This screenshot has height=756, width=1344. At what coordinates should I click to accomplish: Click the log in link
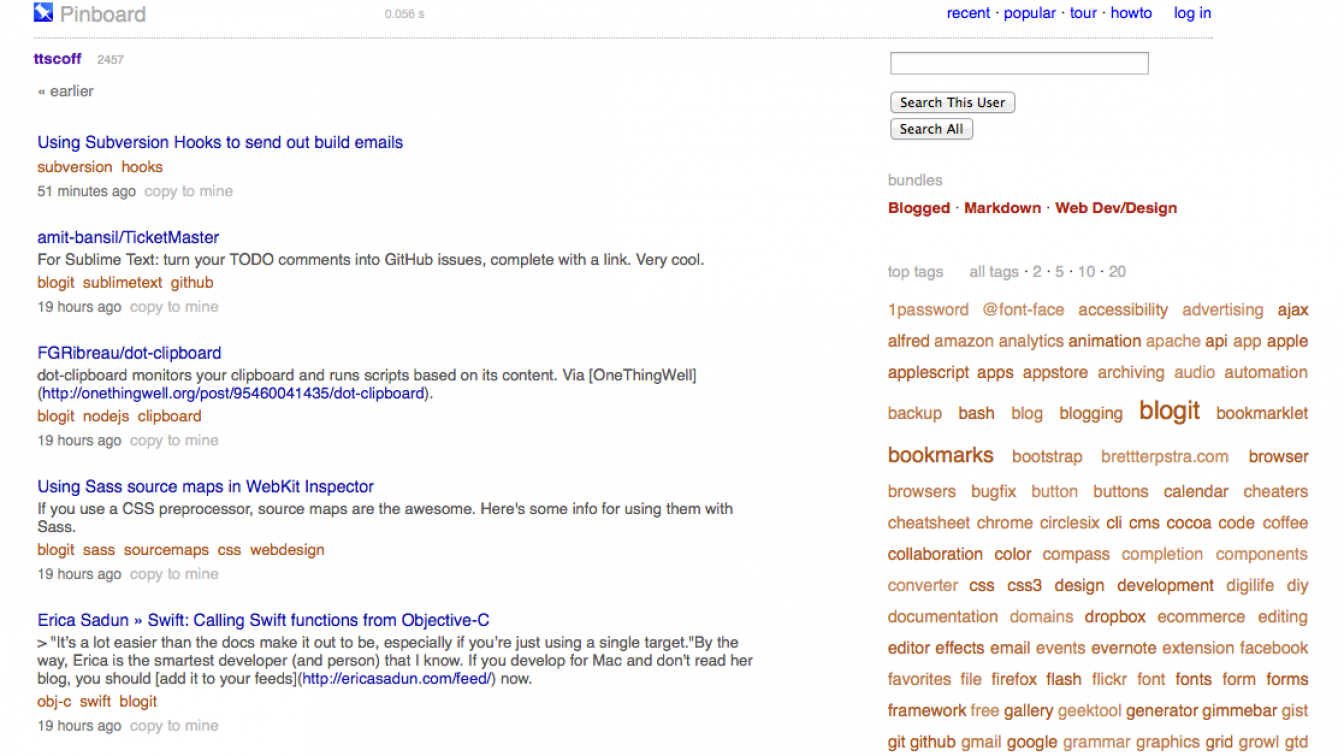[x=1192, y=13]
